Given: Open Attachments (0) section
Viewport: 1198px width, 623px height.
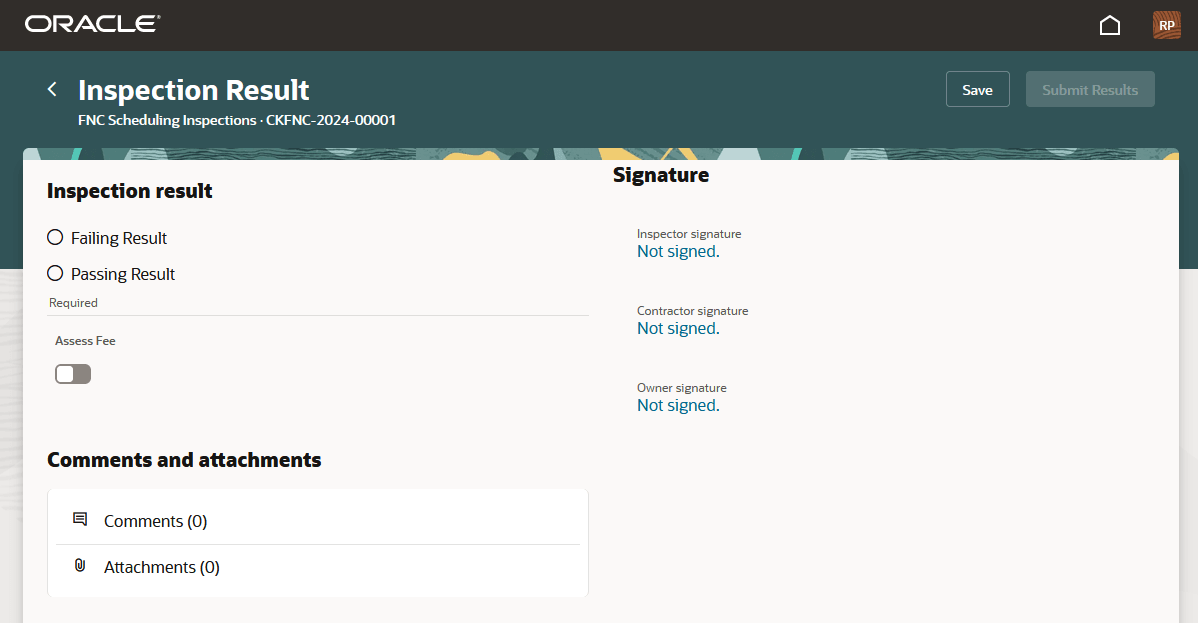Looking at the screenshot, I should click(x=162, y=566).
